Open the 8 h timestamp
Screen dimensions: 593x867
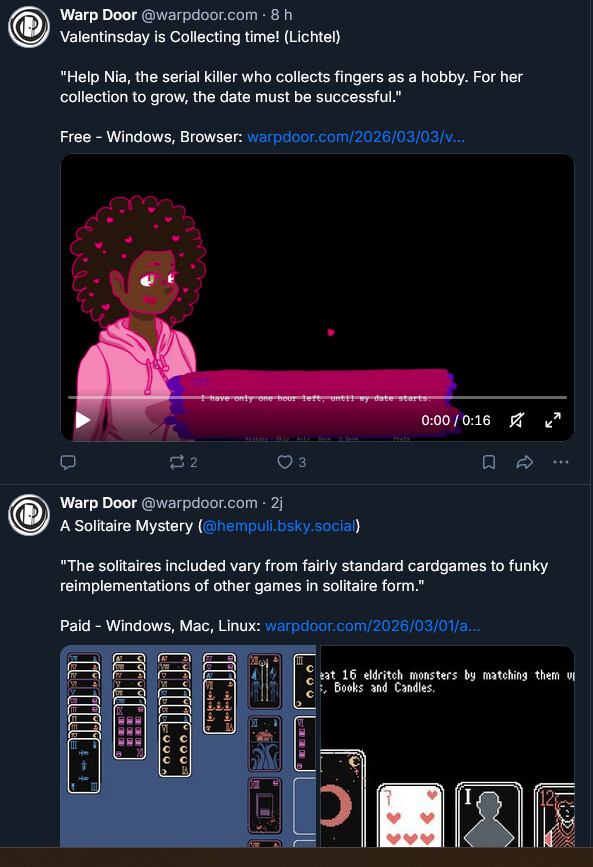[282, 15]
